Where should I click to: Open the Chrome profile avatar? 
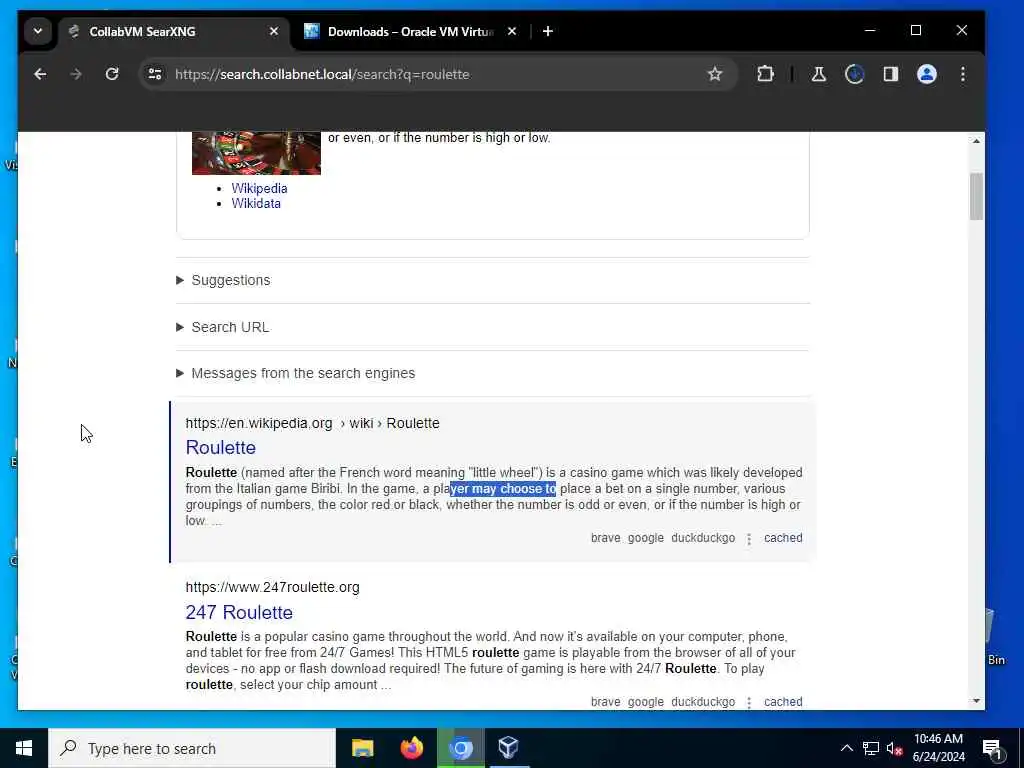[926, 74]
